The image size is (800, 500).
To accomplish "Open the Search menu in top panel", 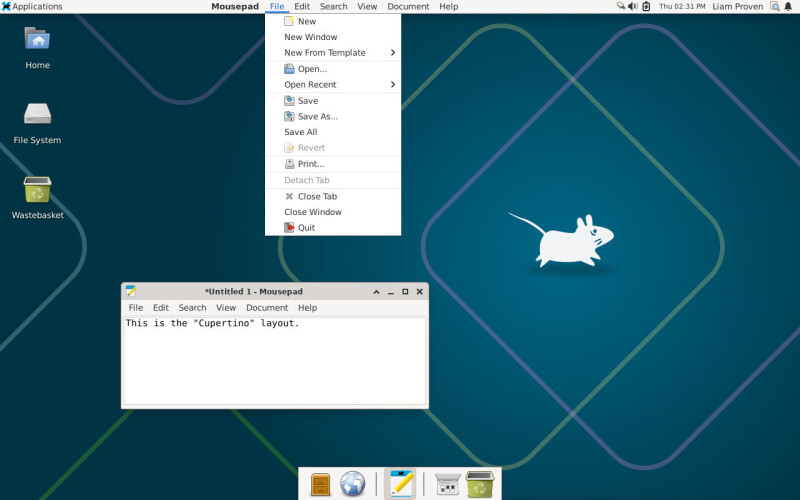I will pyautogui.click(x=333, y=7).
